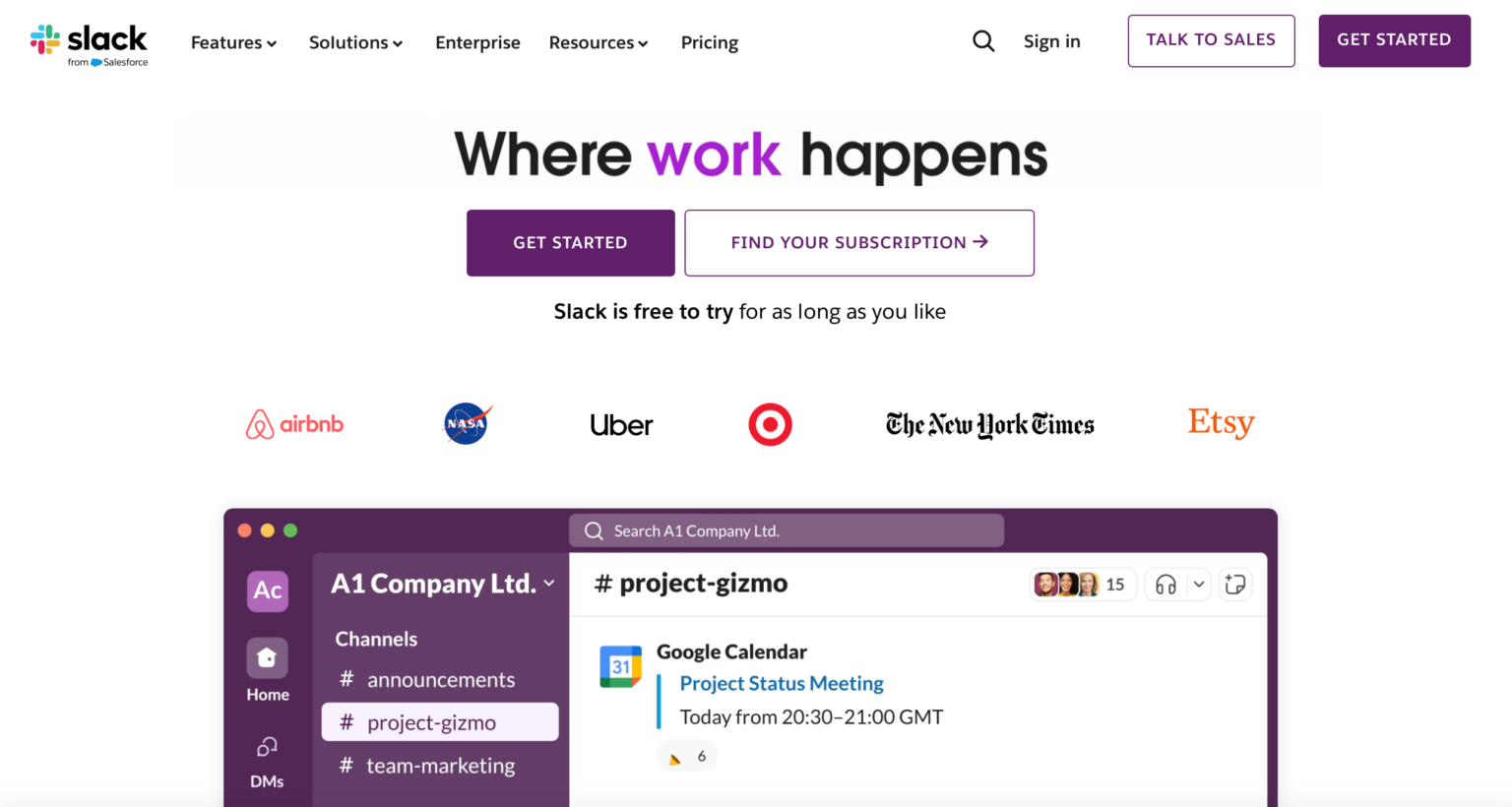Open DMs from the Slack sidebar icon
The image size is (1512, 807).
pyautogui.click(x=266, y=748)
